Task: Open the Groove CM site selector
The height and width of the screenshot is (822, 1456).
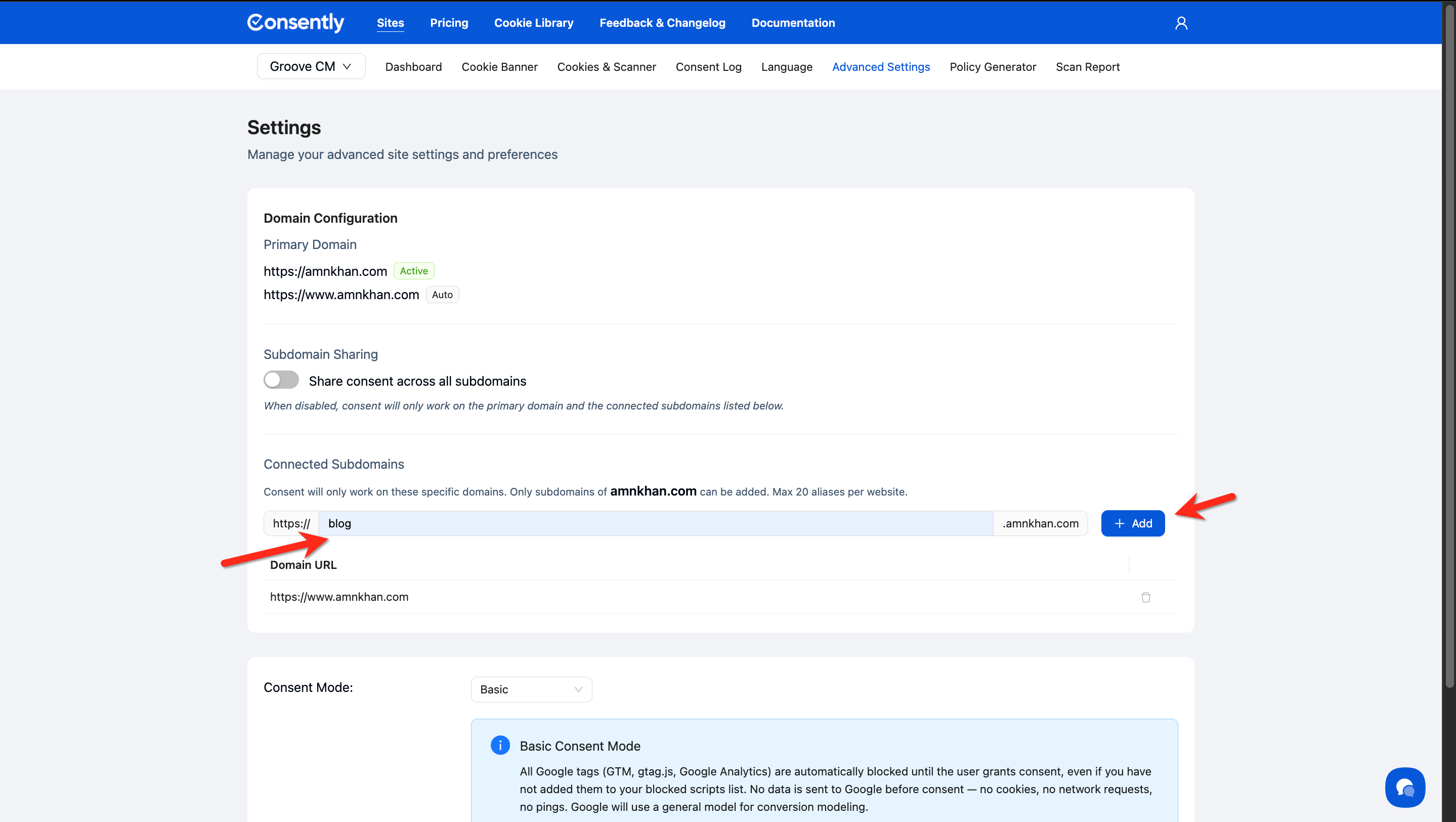Action: coord(311,66)
